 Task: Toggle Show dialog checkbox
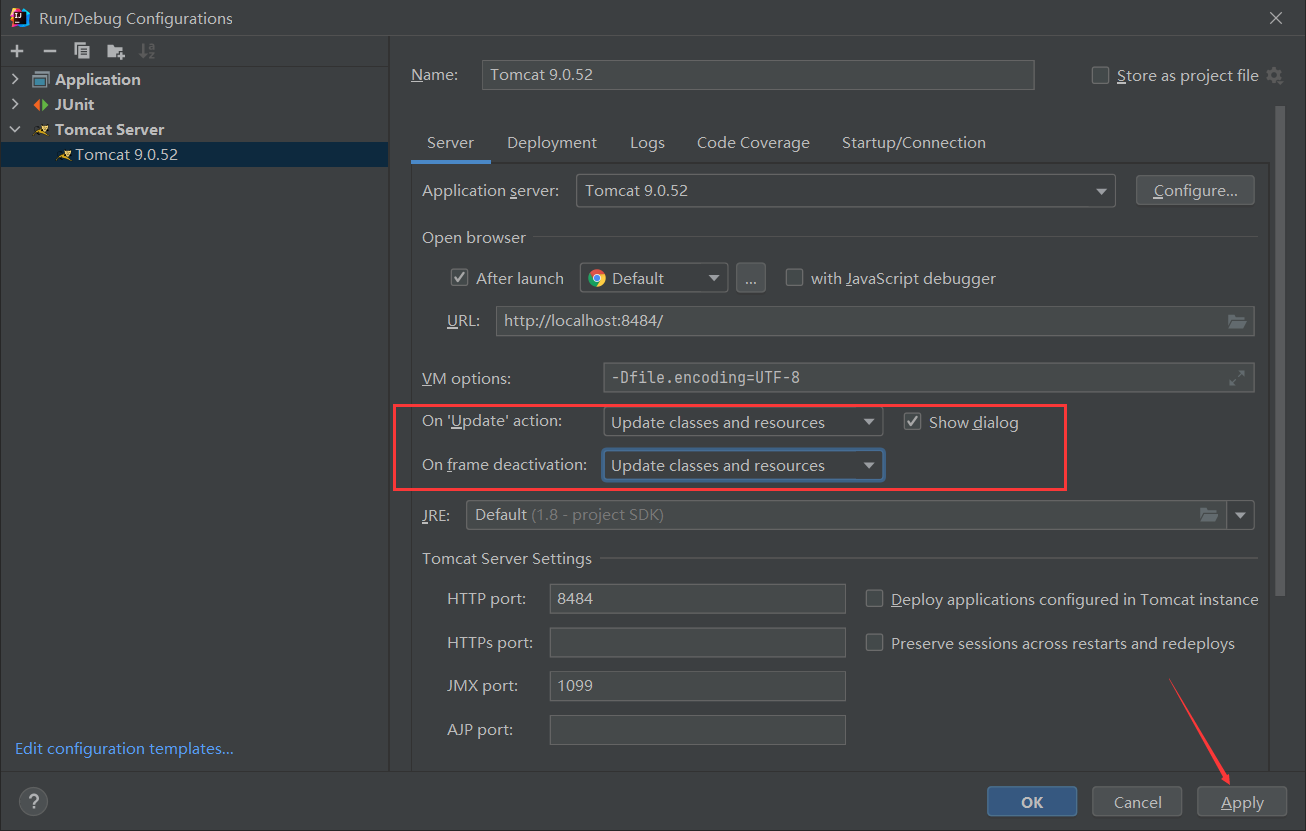click(912, 422)
